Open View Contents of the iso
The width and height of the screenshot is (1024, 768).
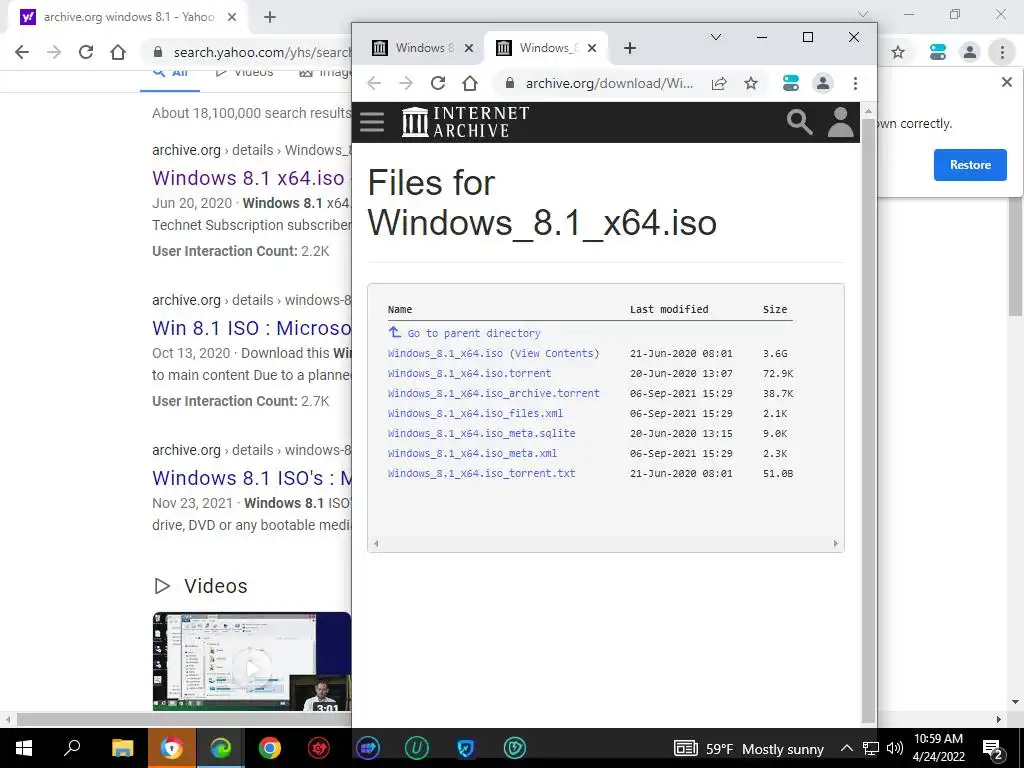point(554,353)
